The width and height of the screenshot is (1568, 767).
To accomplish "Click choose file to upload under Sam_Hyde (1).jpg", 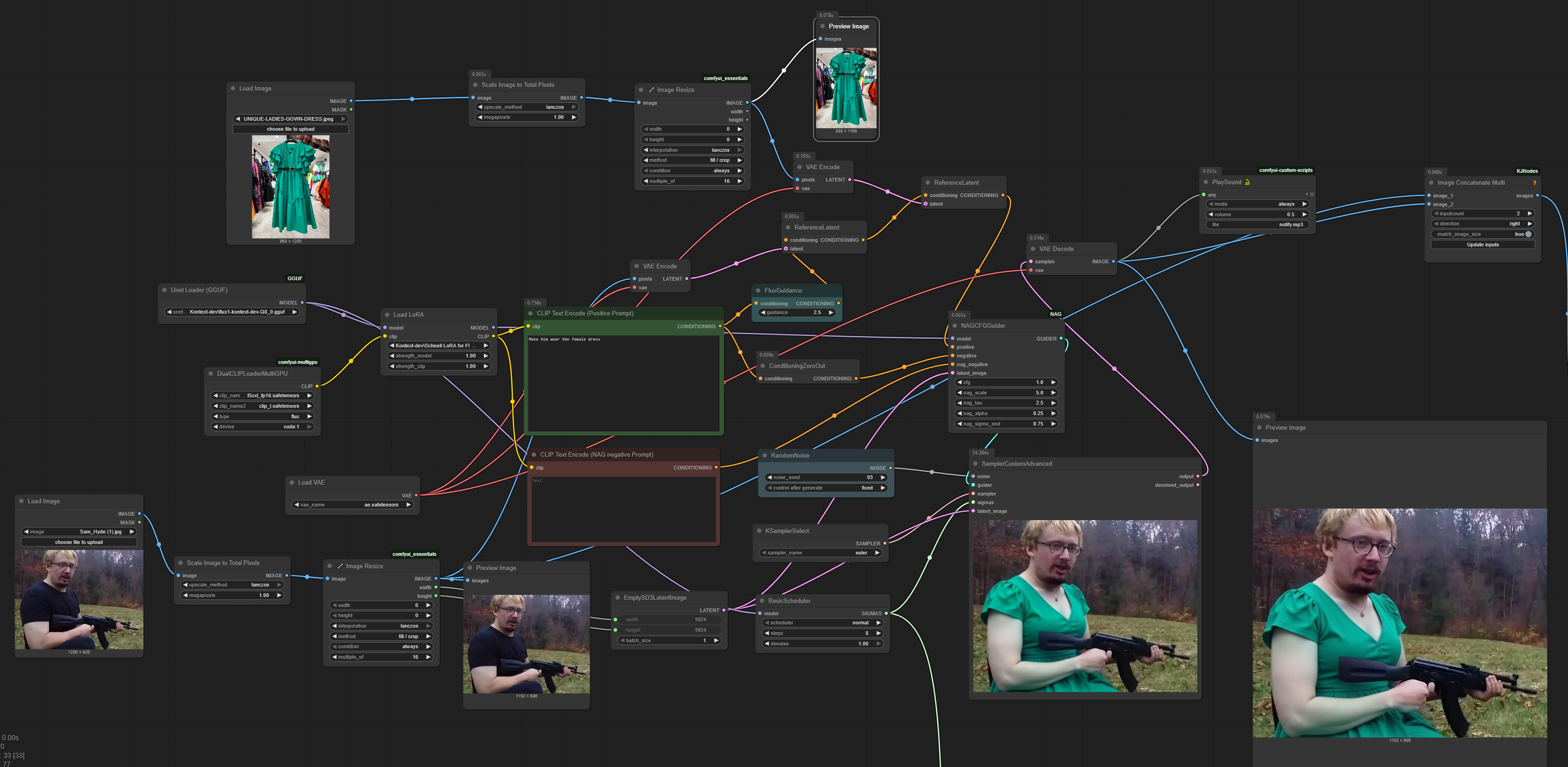I will click(79, 543).
